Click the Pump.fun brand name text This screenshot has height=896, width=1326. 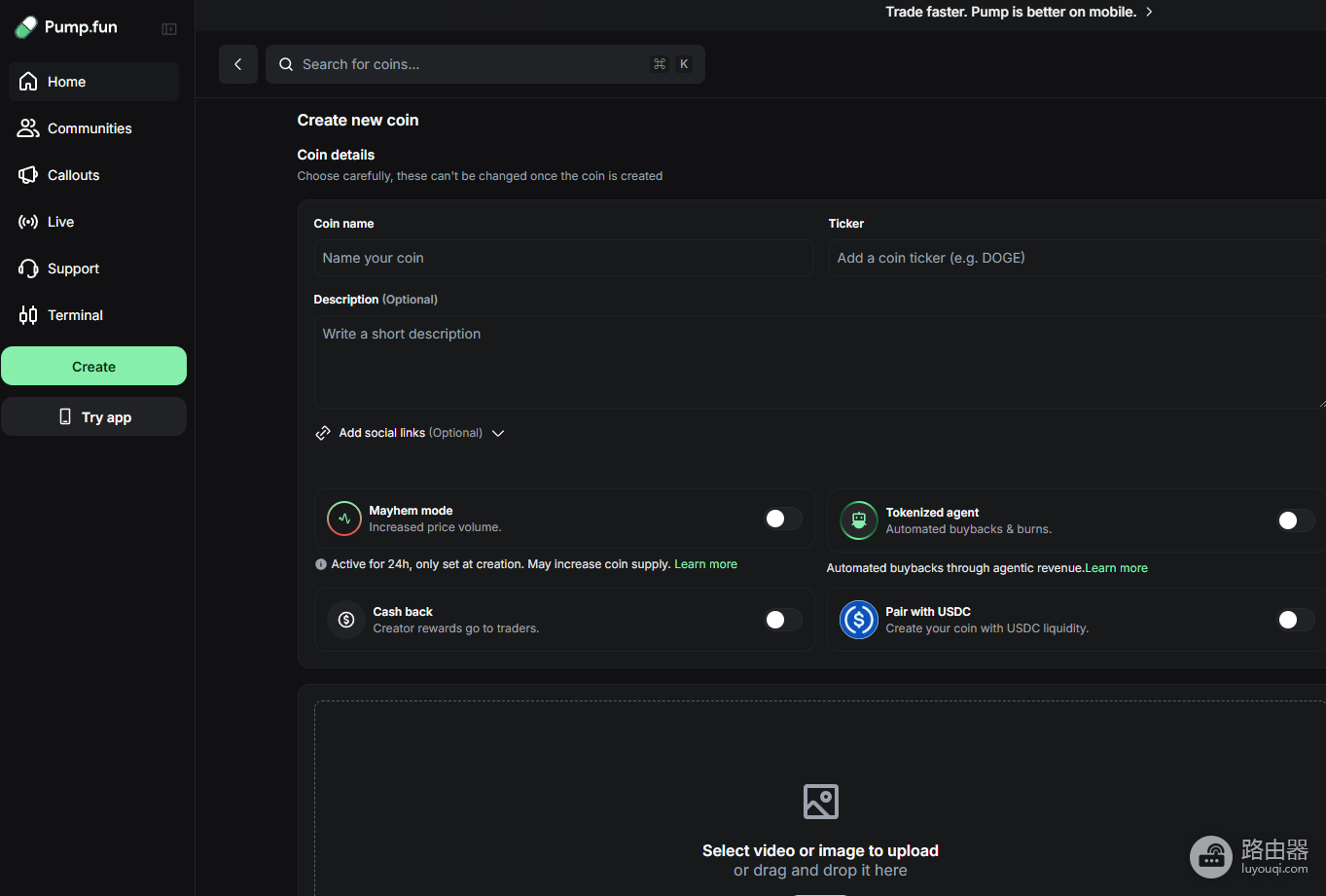tap(81, 27)
